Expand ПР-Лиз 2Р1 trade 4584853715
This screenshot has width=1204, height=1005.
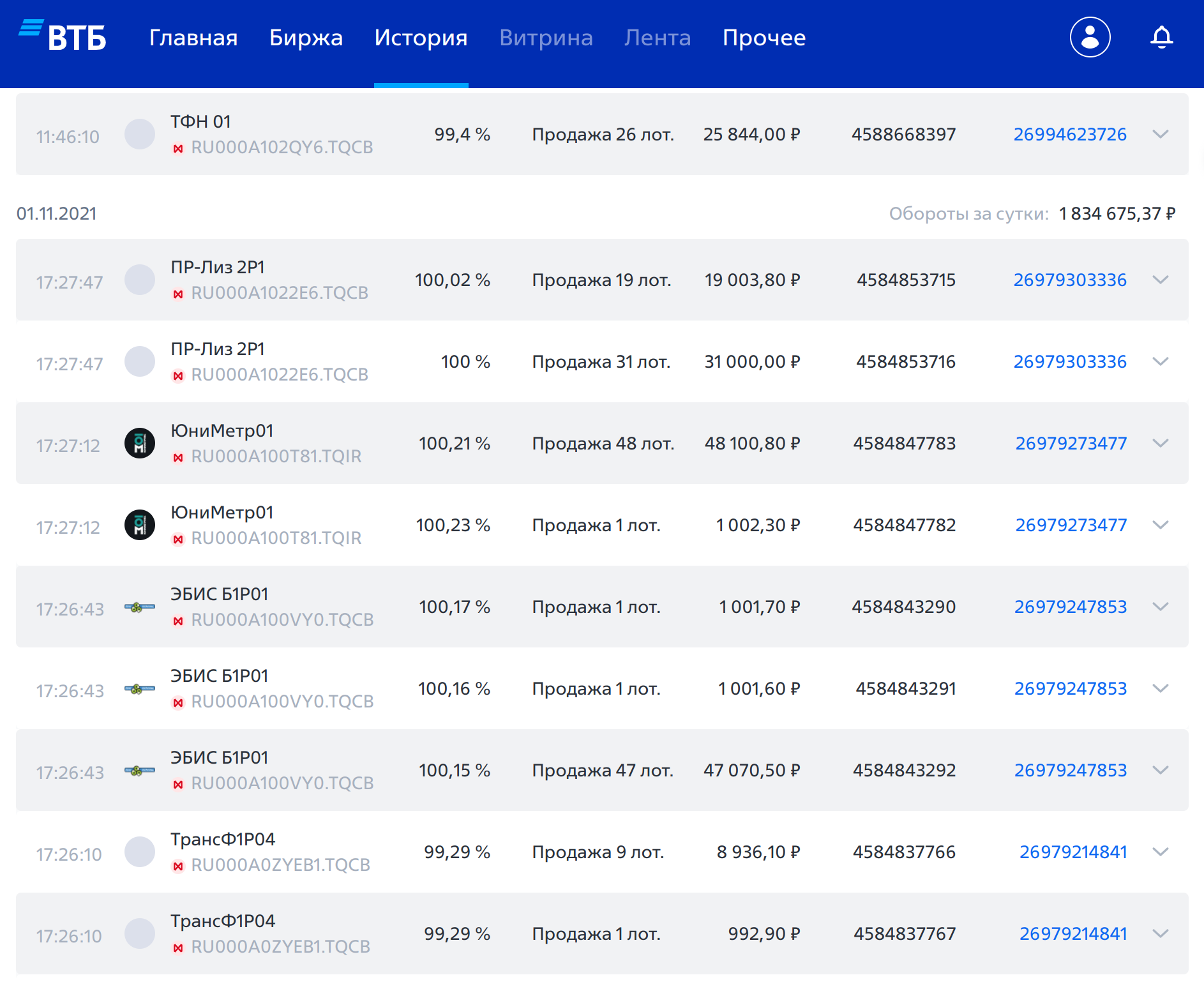pos(1161,280)
